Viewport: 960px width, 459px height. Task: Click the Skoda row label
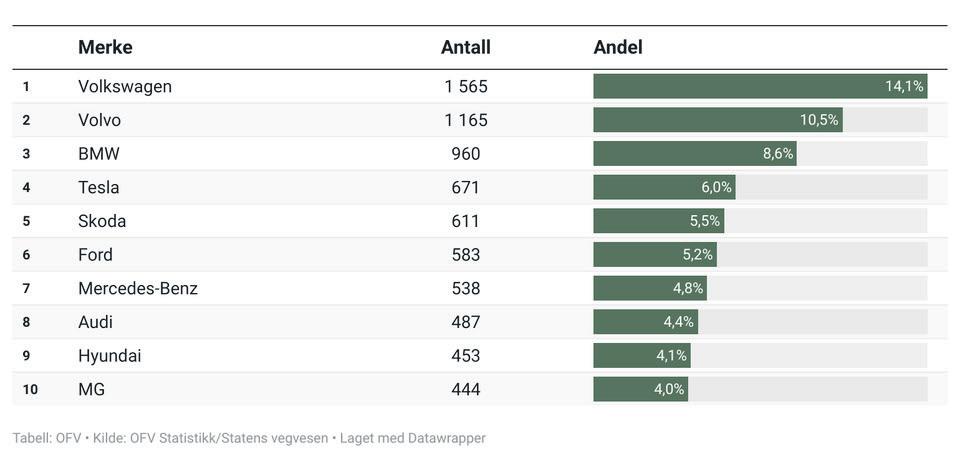coord(102,221)
